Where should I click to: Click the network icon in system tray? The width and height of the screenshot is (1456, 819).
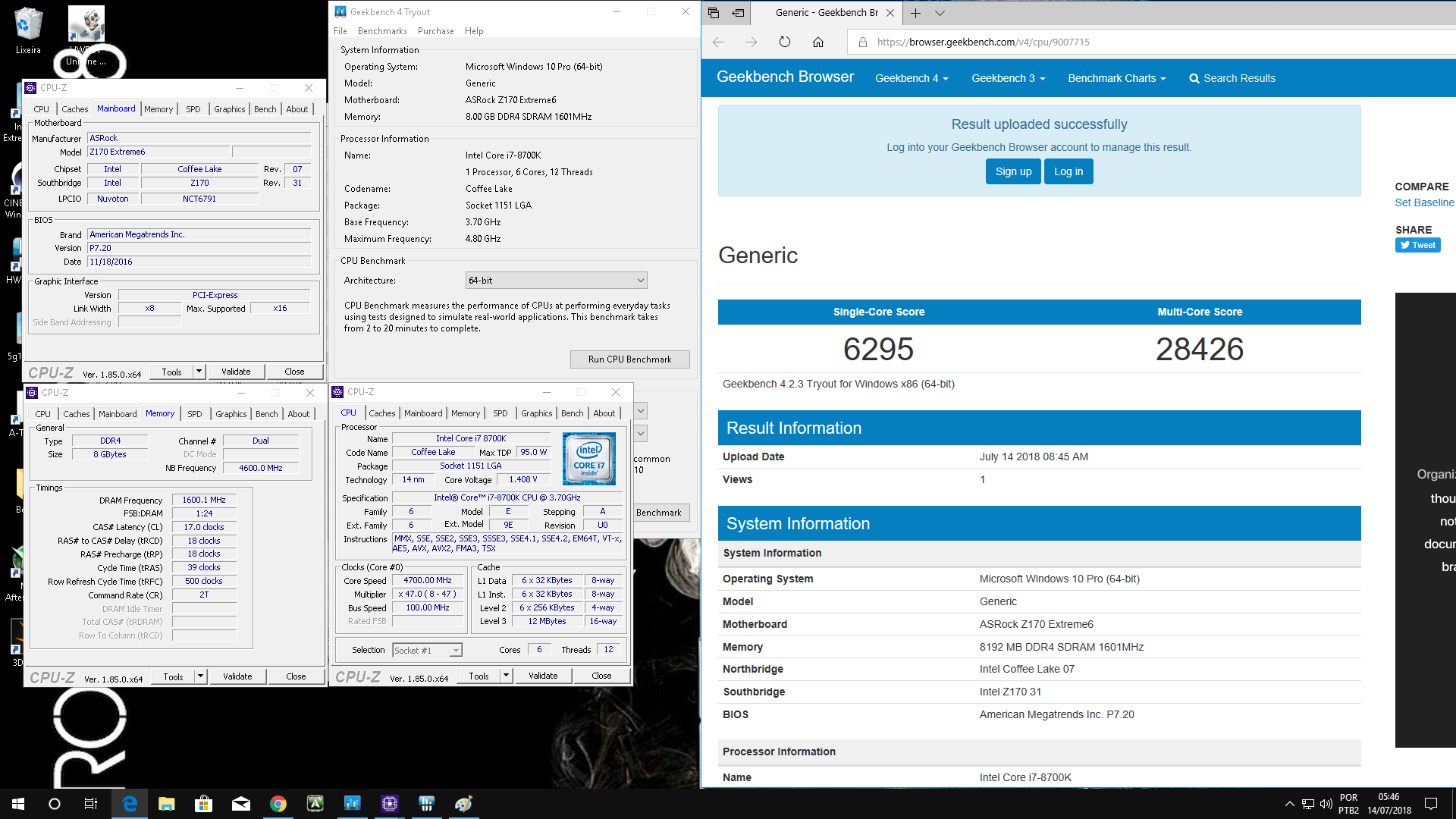(1308, 804)
